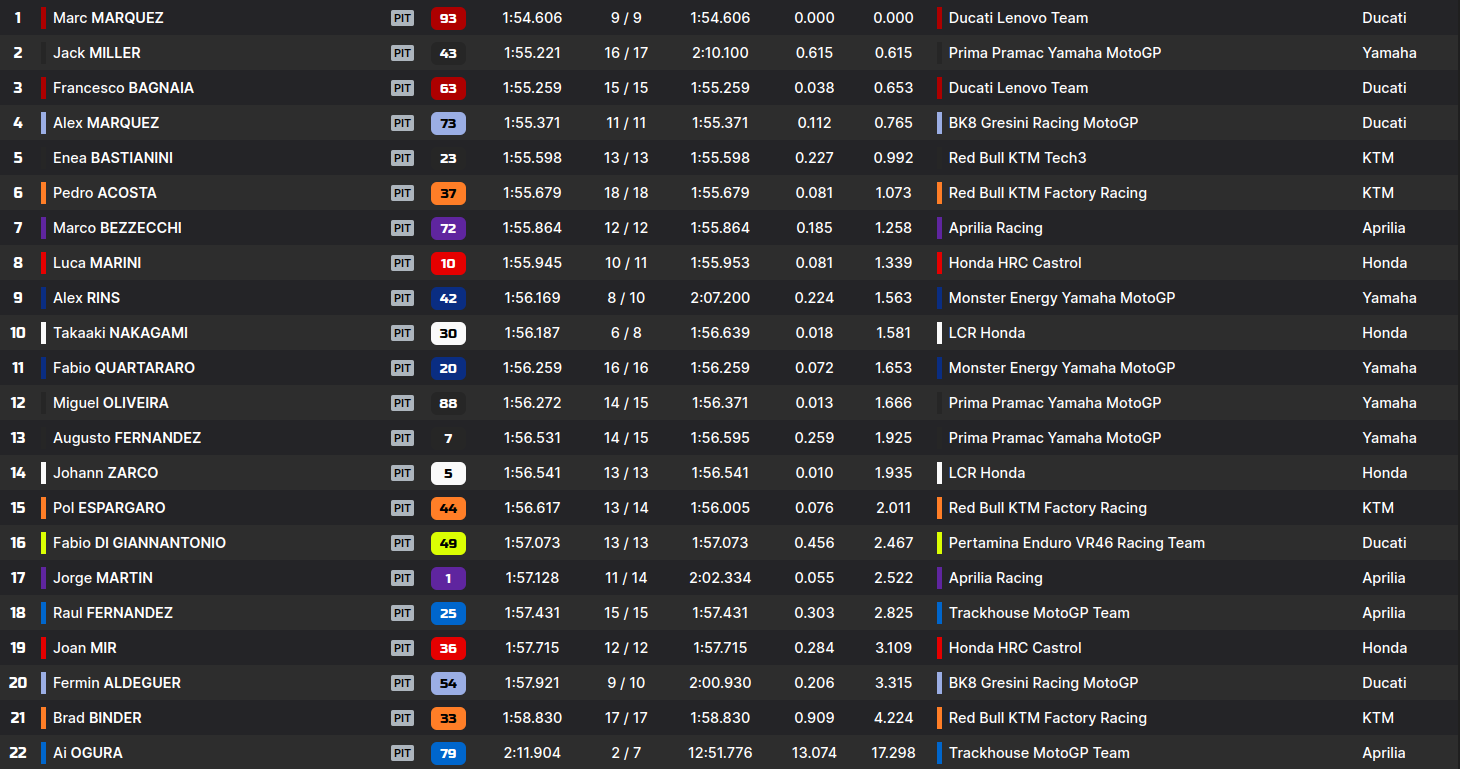Viewport: 1460px width, 769px height.
Task: Click the orange team bar beside Pedro Acosta
Action: click(x=44, y=193)
